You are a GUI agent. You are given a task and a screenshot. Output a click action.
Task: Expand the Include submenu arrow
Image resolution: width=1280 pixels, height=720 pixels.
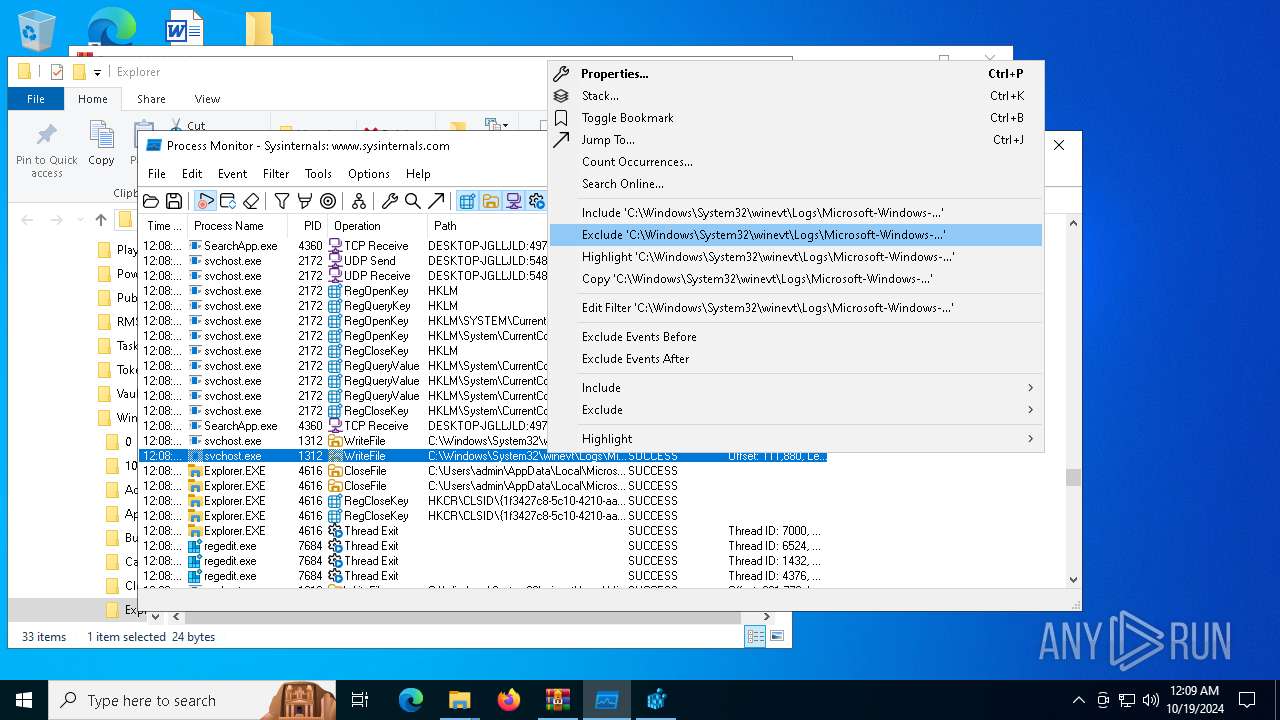click(1030, 388)
